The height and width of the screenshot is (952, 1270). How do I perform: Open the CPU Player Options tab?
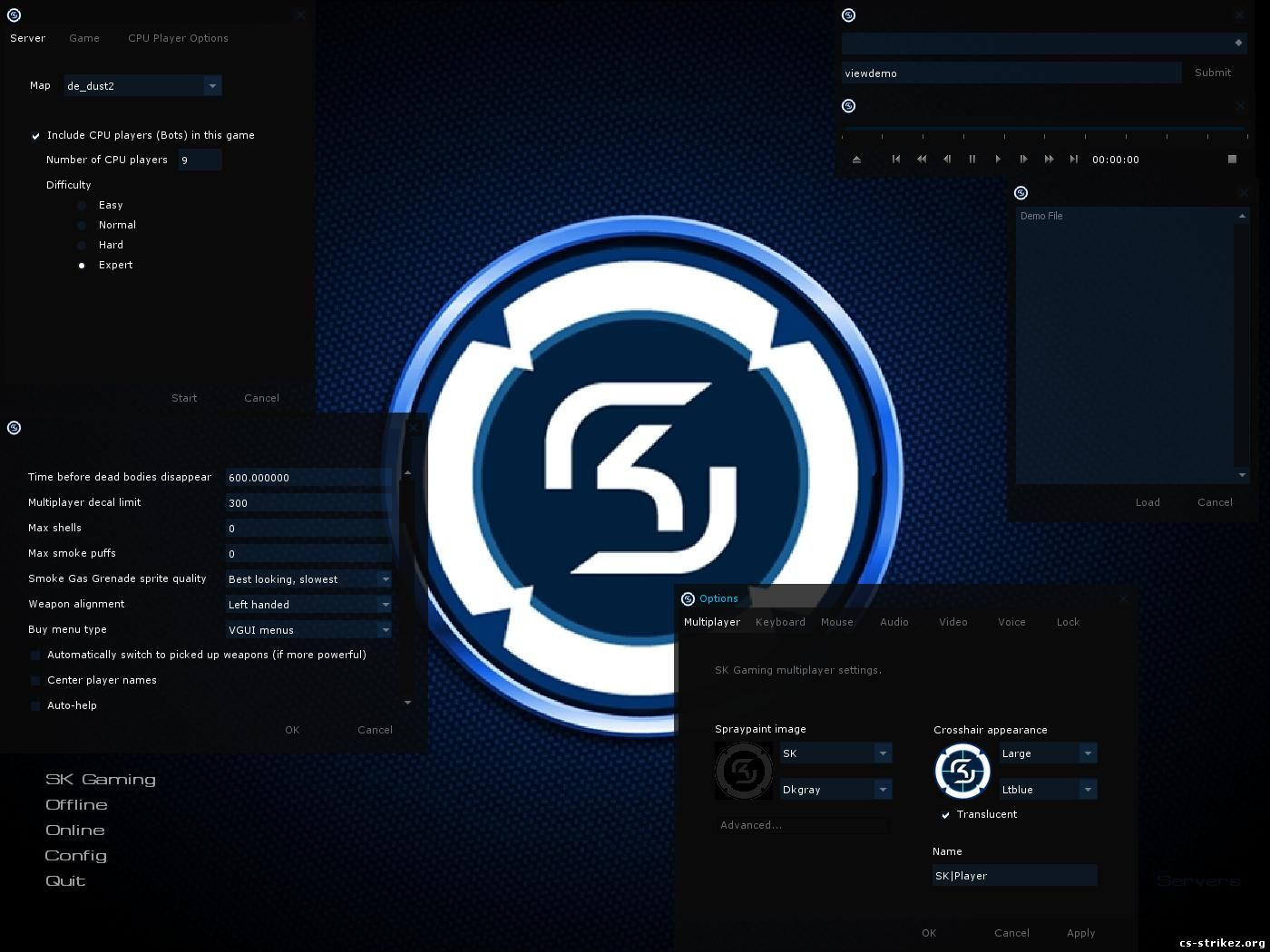click(178, 38)
